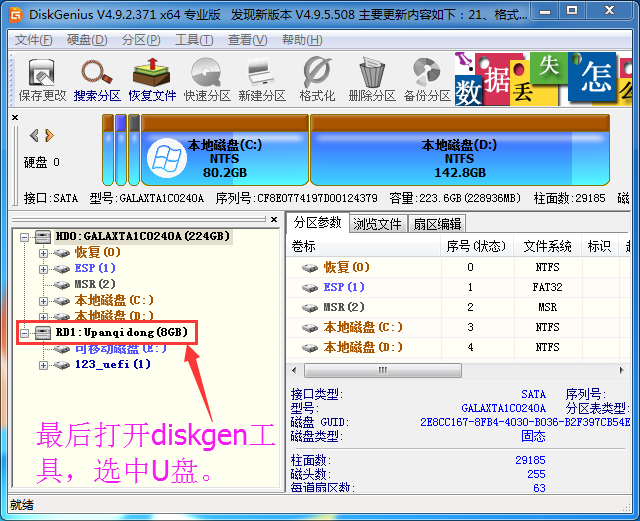Viewport: 640px width, 521px height.
Task: Switch to the 扇区编辑 tab
Action: [437, 224]
